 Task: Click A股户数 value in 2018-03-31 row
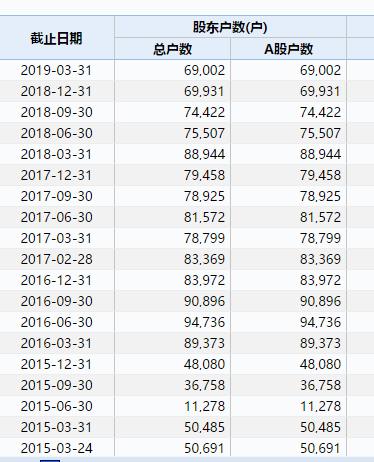(x=320, y=154)
